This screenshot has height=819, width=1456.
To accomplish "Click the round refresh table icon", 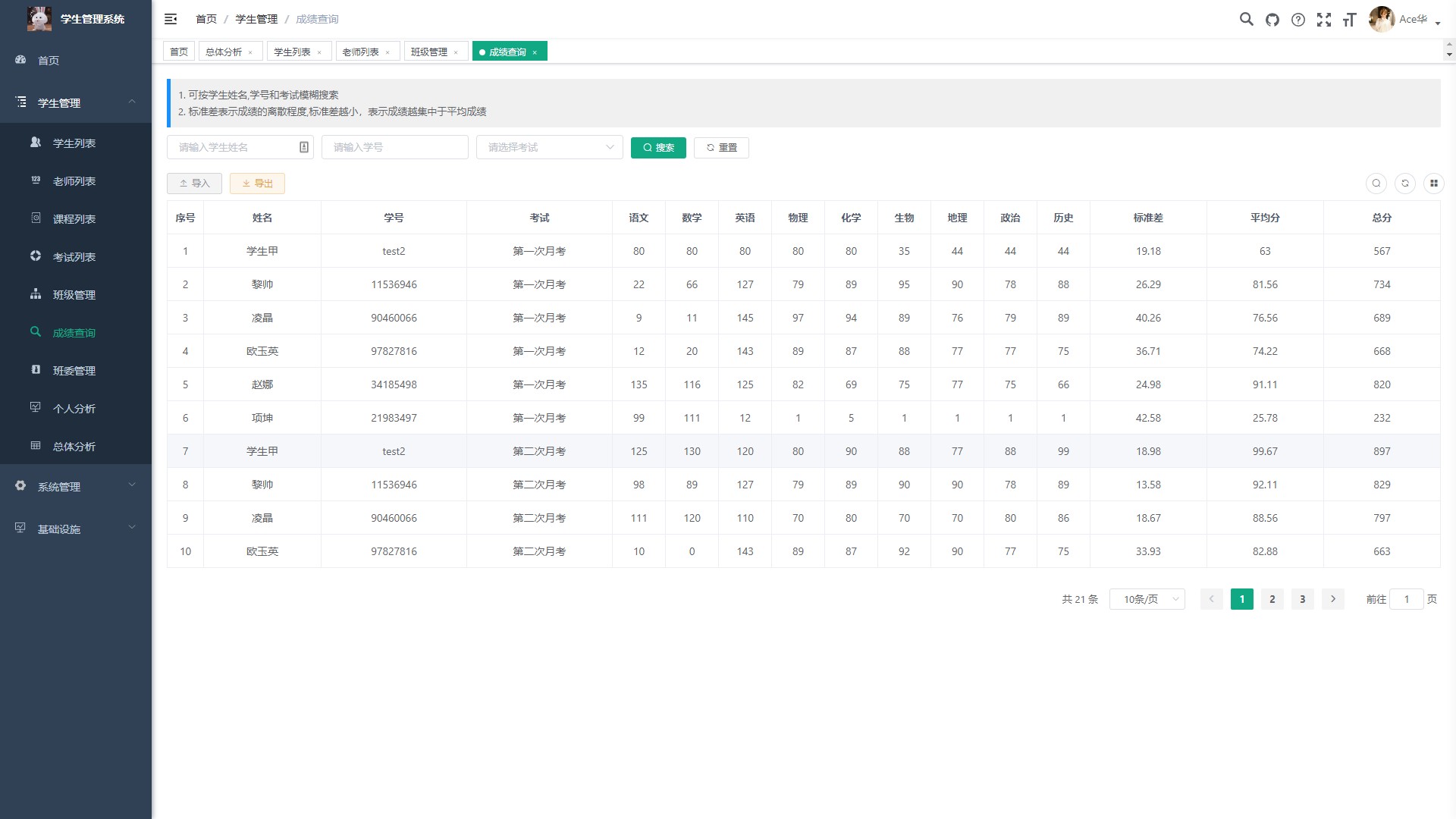I will coord(1405,184).
